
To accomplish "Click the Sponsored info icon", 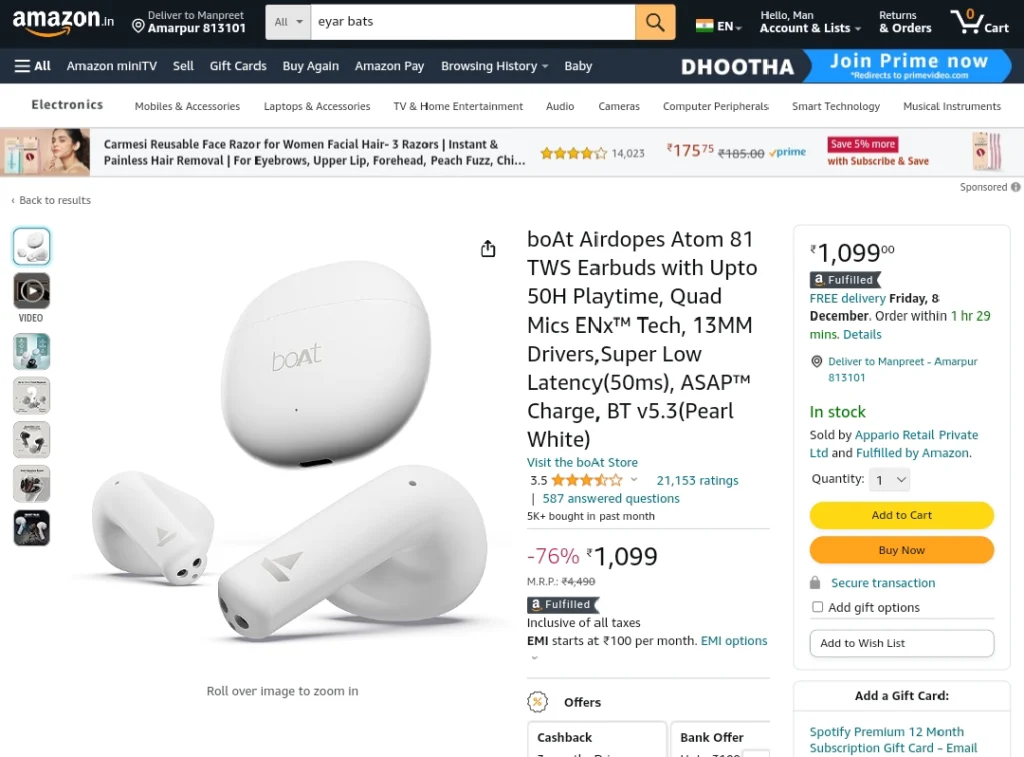I will coord(1016,187).
